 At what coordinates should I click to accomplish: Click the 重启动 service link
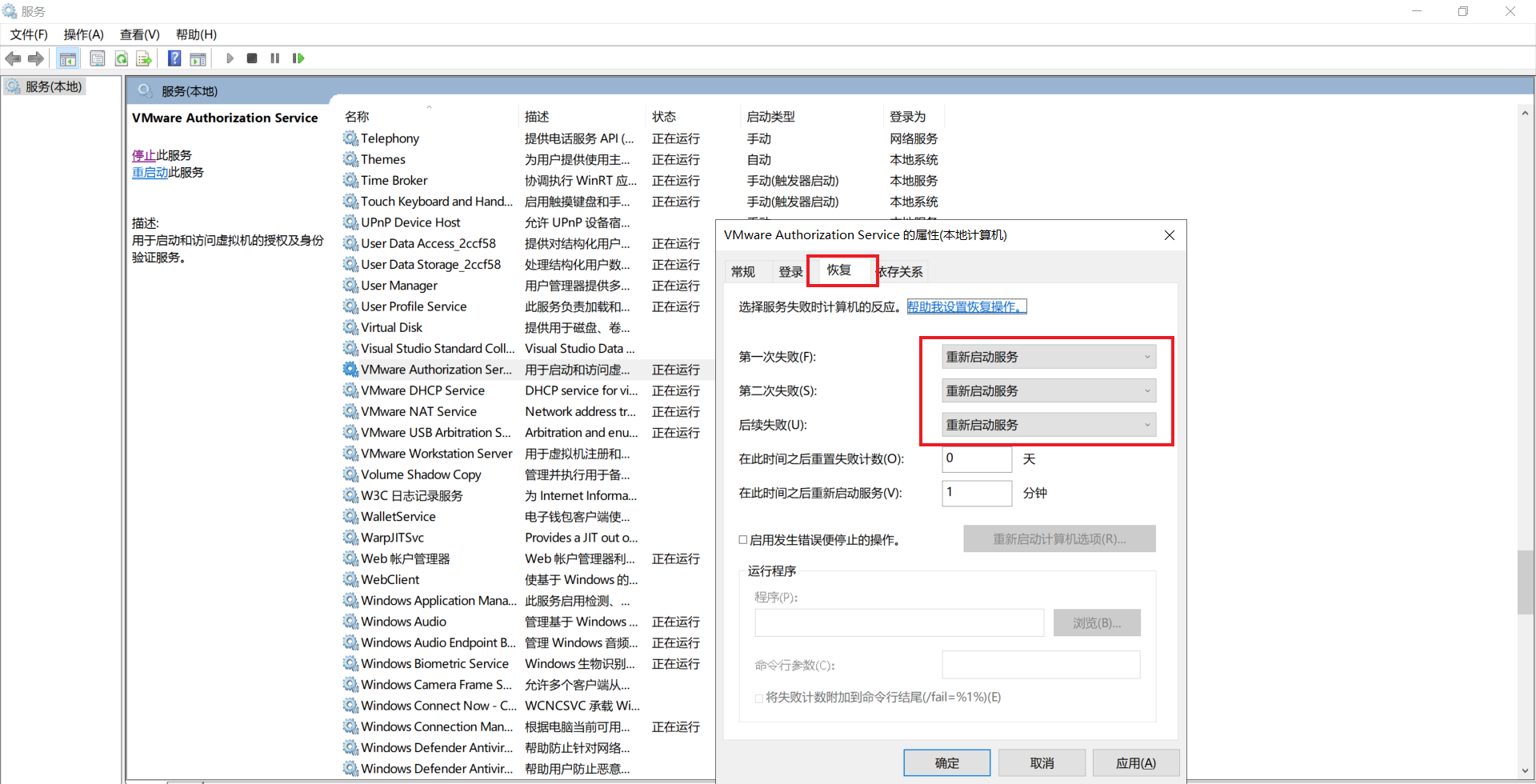tap(150, 172)
